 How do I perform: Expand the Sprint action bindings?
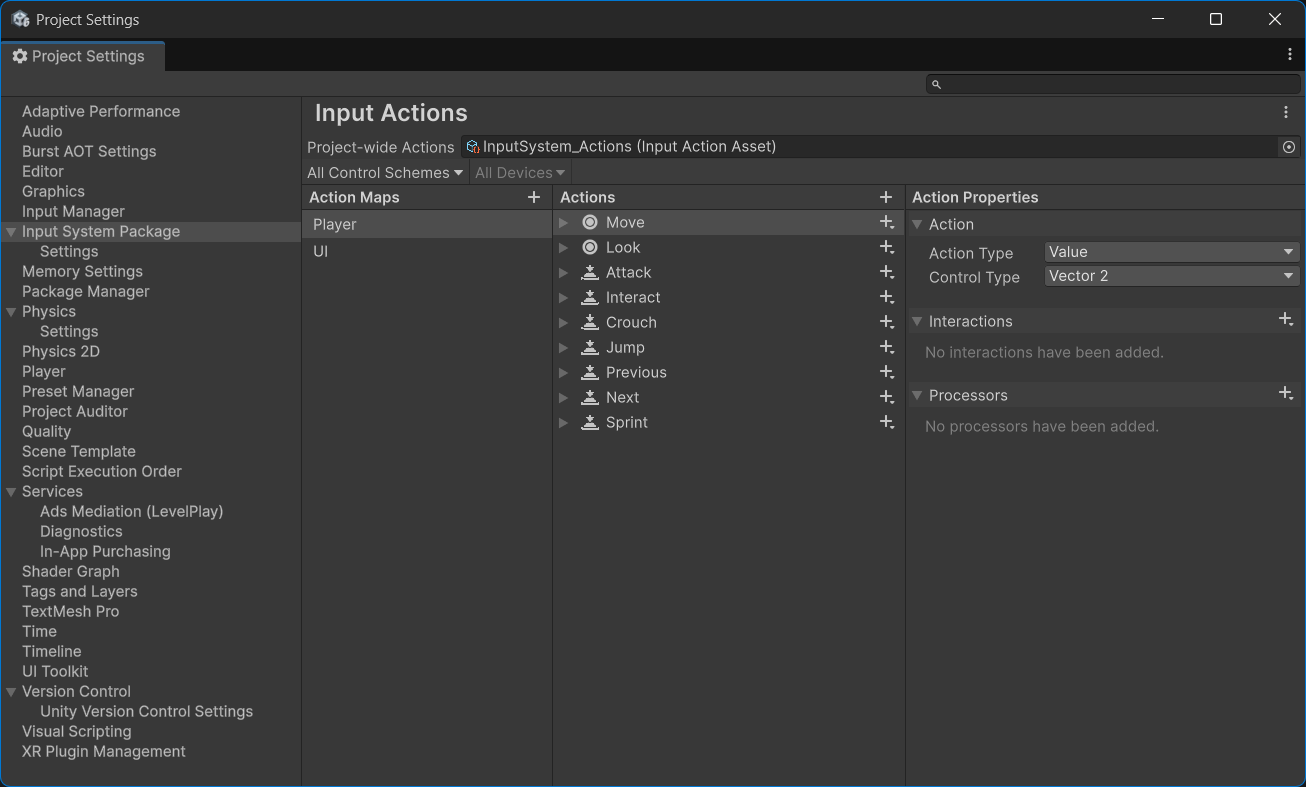tap(564, 423)
